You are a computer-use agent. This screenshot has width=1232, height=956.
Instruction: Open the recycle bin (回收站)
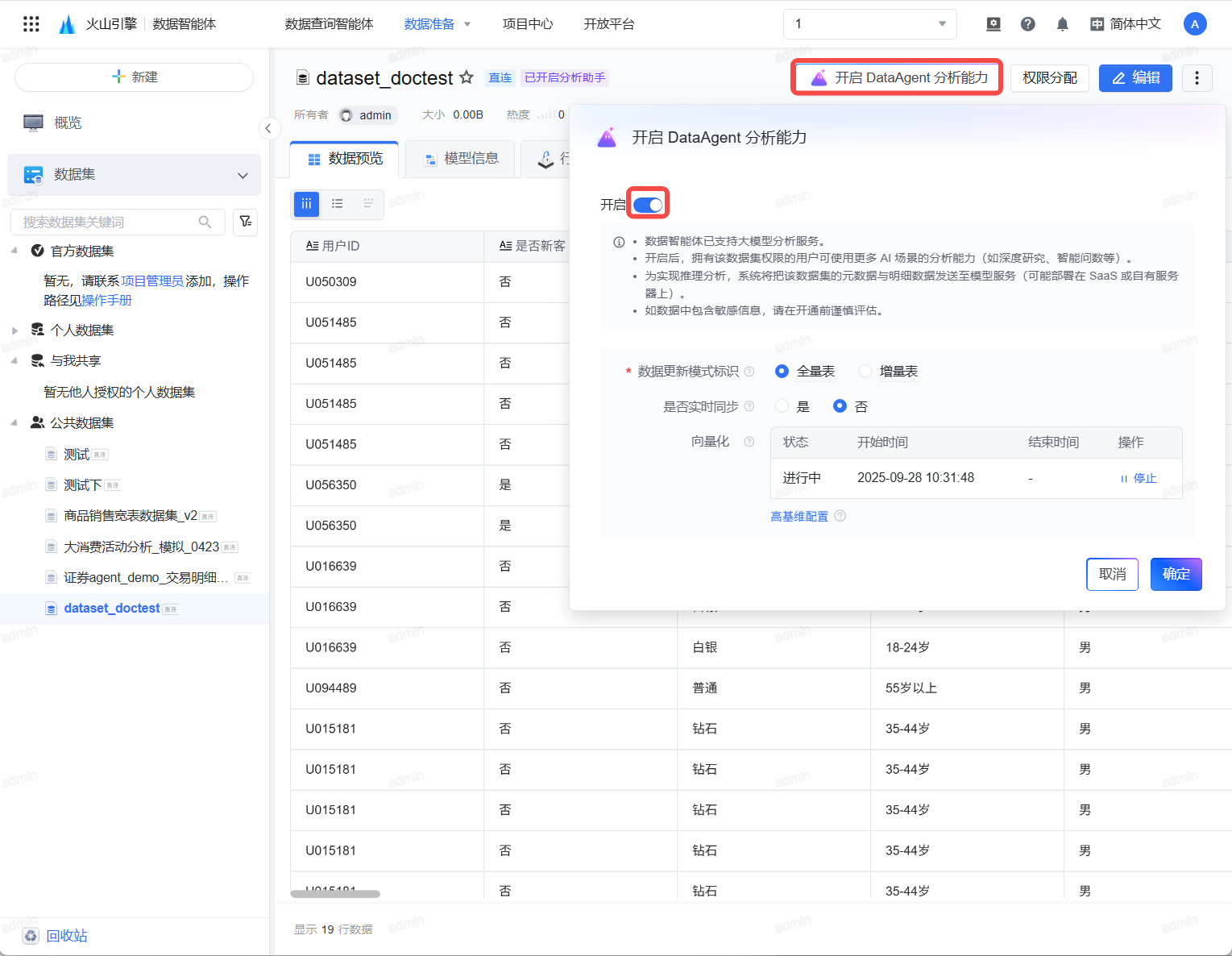tap(66, 936)
